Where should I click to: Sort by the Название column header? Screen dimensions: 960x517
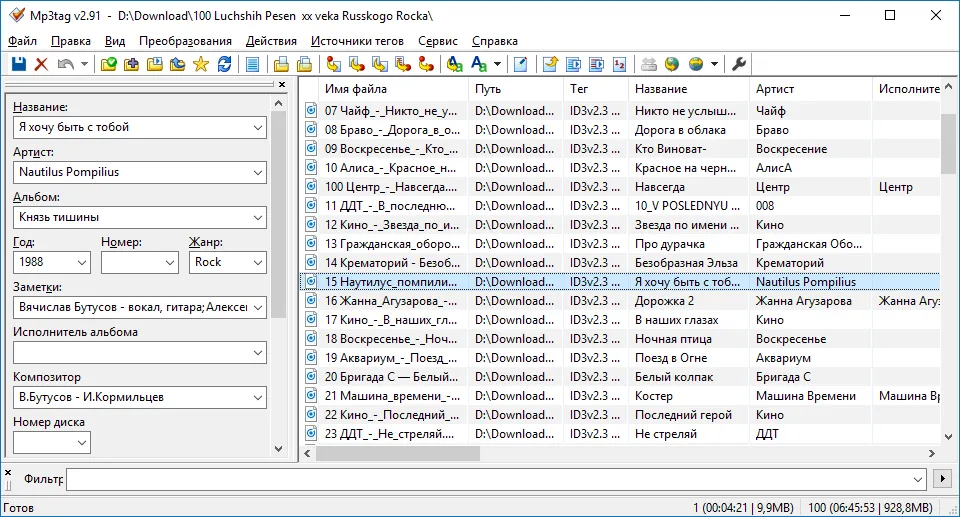pos(688,89)
